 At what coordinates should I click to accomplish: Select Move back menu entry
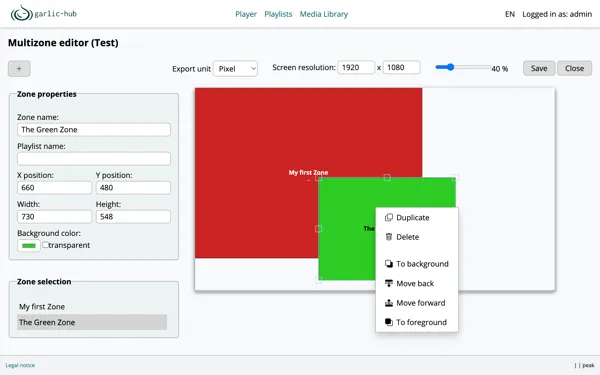417,283
